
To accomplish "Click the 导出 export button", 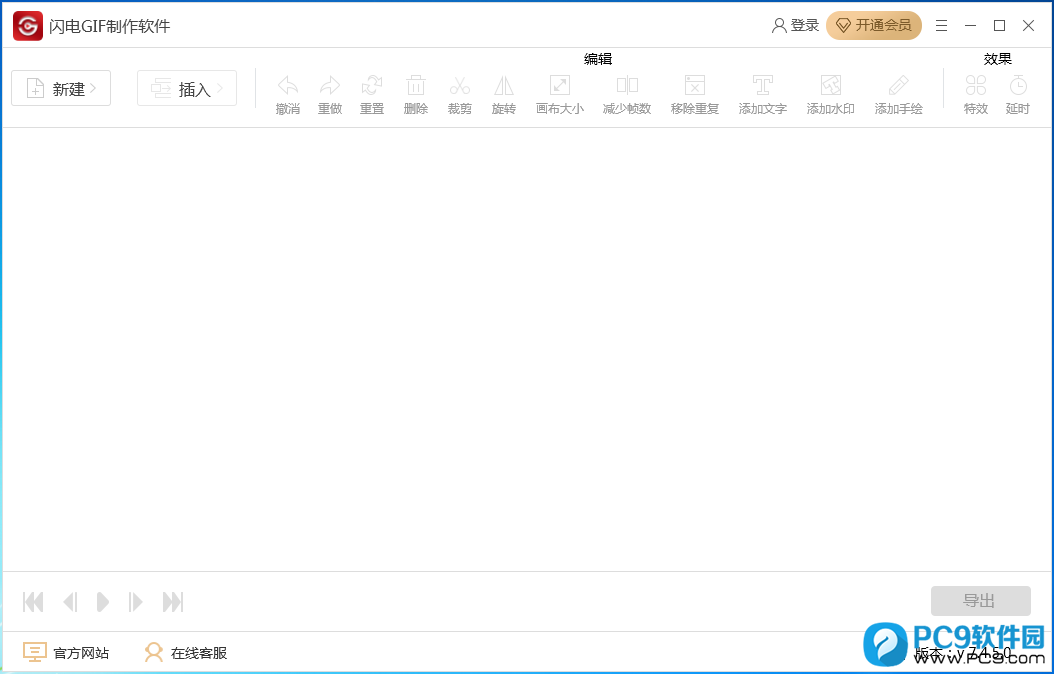I will click(981, 601).
